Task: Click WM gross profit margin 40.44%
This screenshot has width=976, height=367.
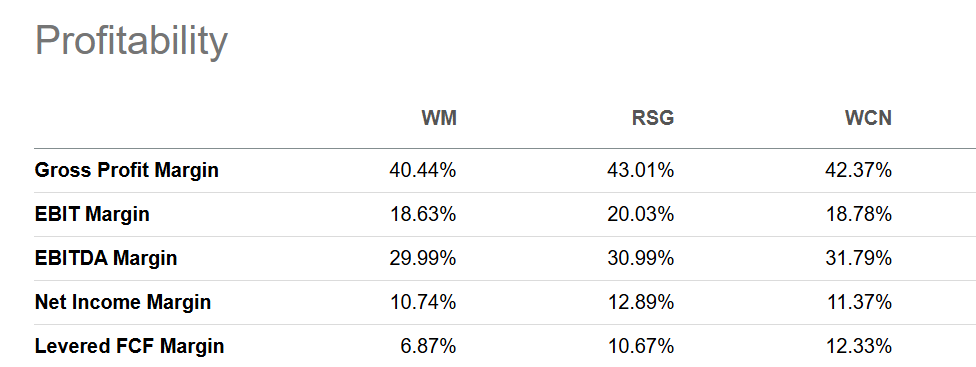Action: click(423, 170)
